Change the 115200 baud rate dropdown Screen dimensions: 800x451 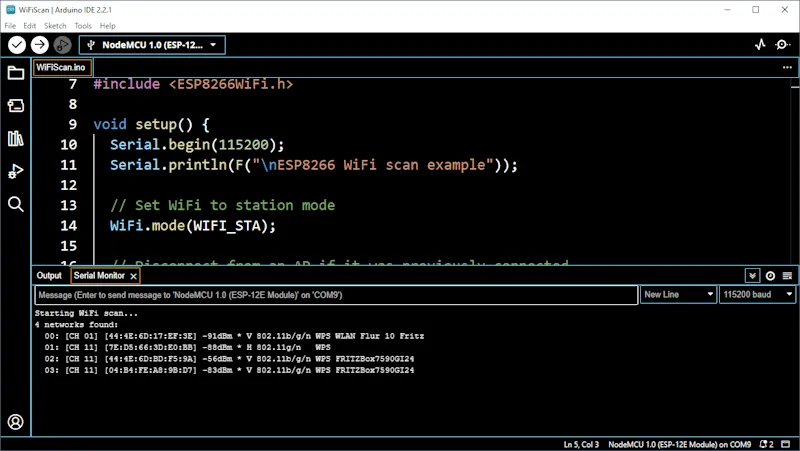[758, 295]
